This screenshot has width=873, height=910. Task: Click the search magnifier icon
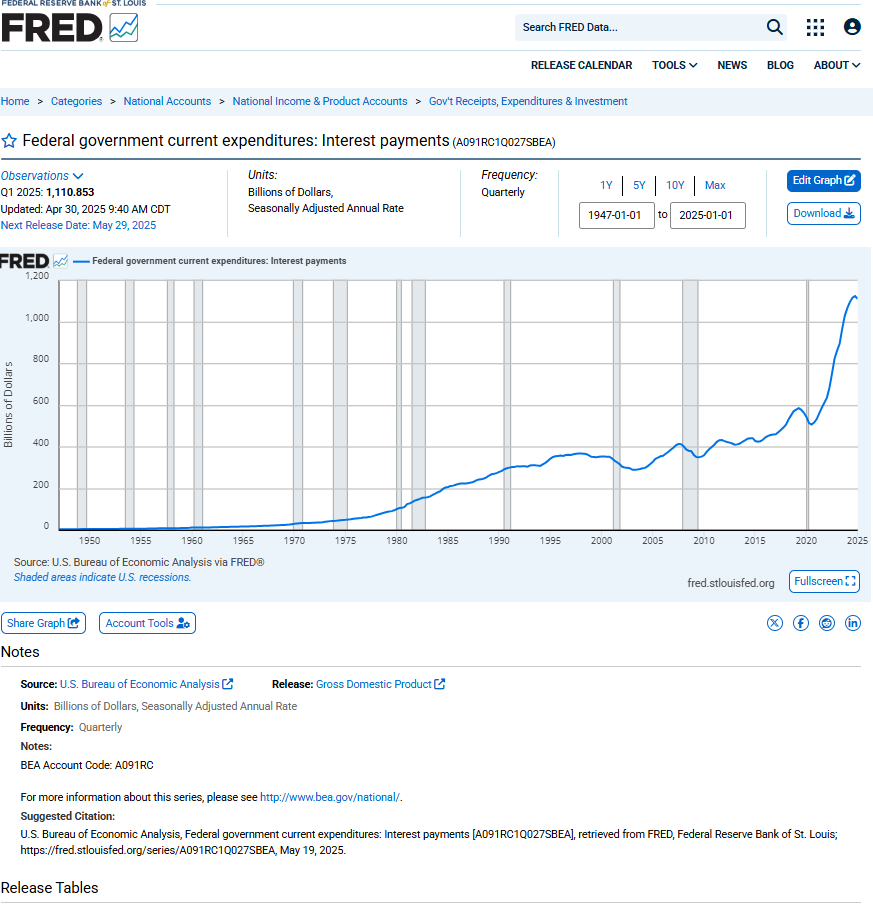pyautogui.click(x=774, y=27)
